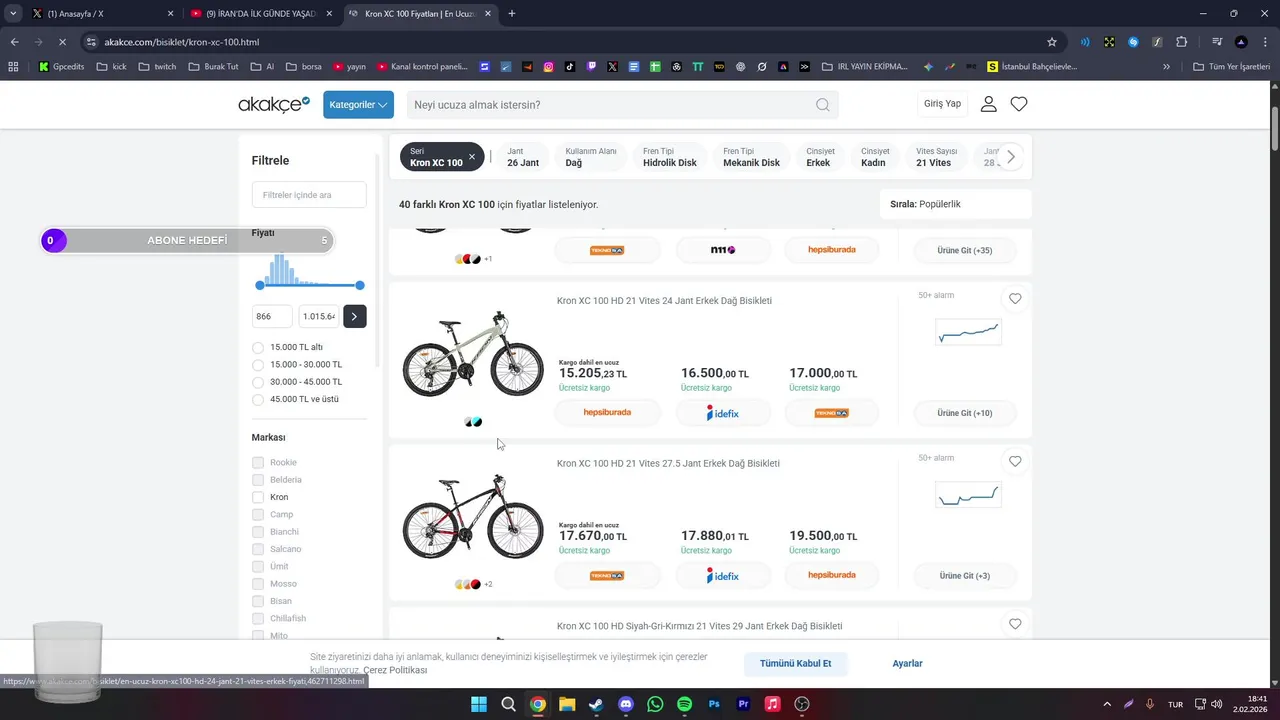Remove the Kron XC 100 series filter chip

(x=472, y=157)
